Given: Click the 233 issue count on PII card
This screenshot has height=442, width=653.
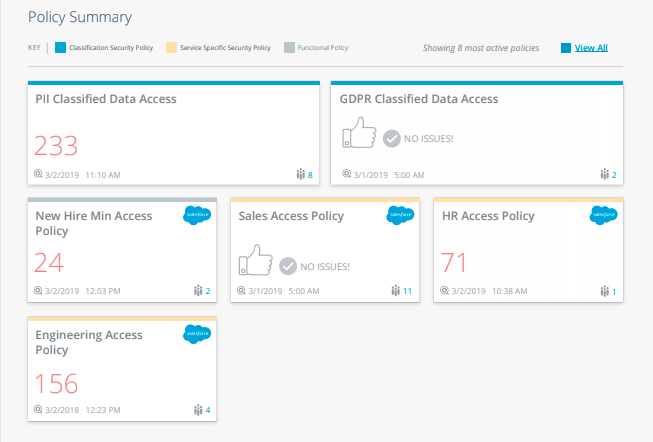Looking at the screenshot, I should [x=56, y=146].
